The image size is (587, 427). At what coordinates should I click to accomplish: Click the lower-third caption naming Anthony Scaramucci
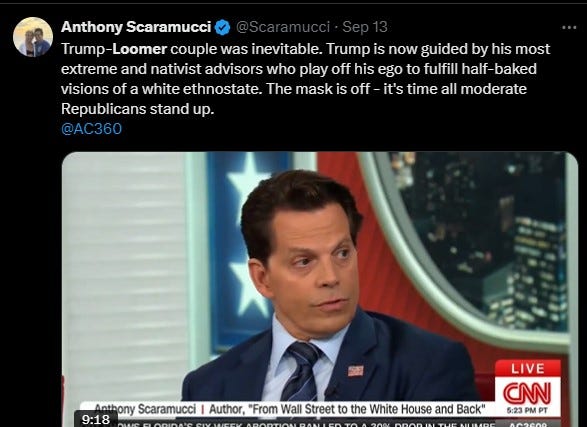[290, 409]
